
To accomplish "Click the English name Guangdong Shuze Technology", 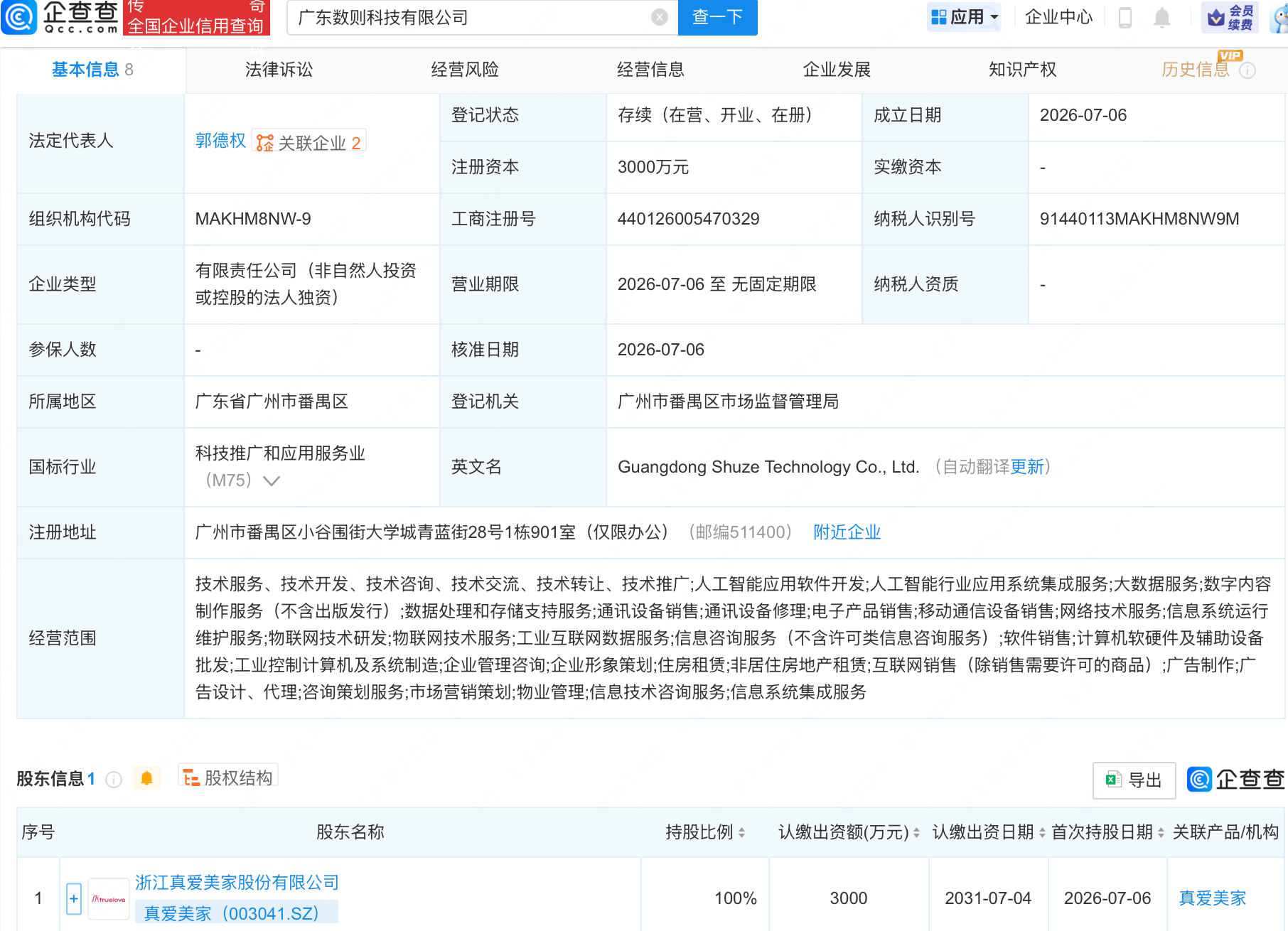I will click(768, 467).
